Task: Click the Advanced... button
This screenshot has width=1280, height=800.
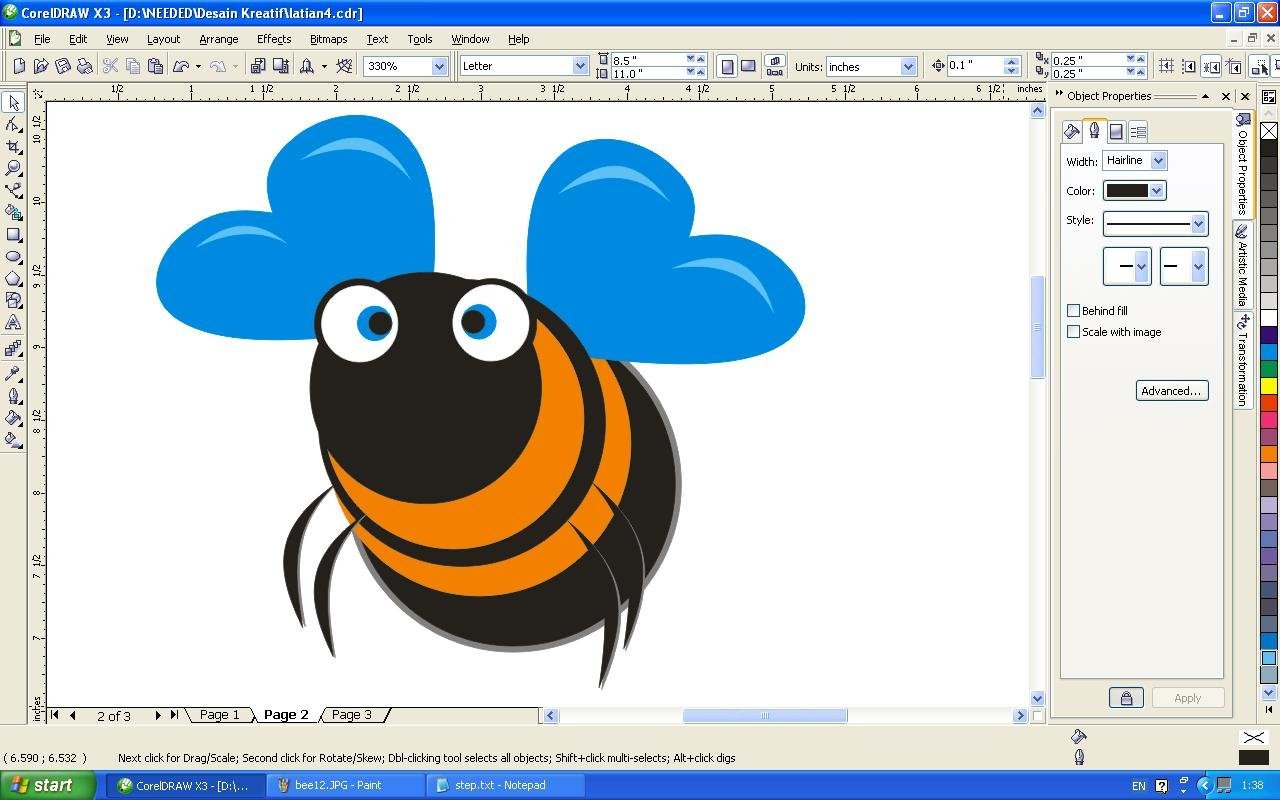Action: pyautogui.click(x=1171, y=391)
